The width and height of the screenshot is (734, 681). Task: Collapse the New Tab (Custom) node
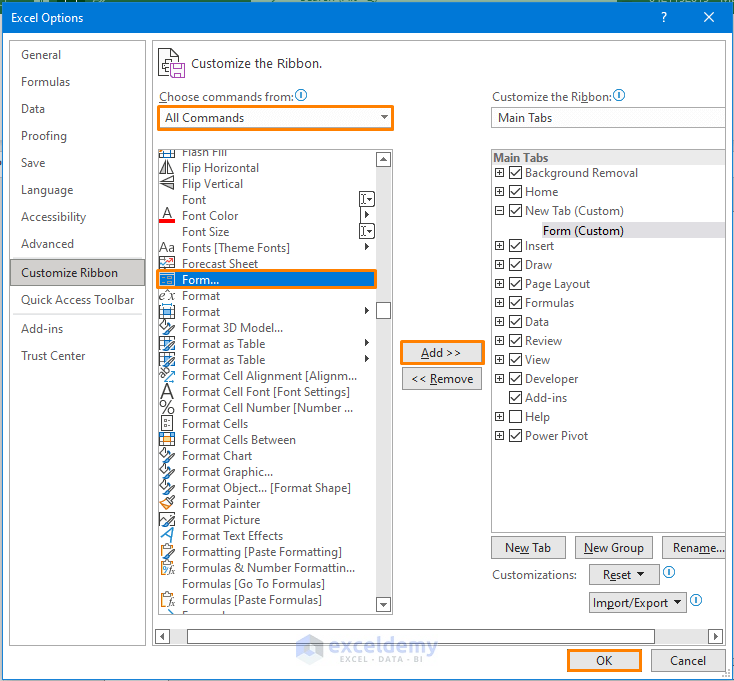(x=499, y=211)
